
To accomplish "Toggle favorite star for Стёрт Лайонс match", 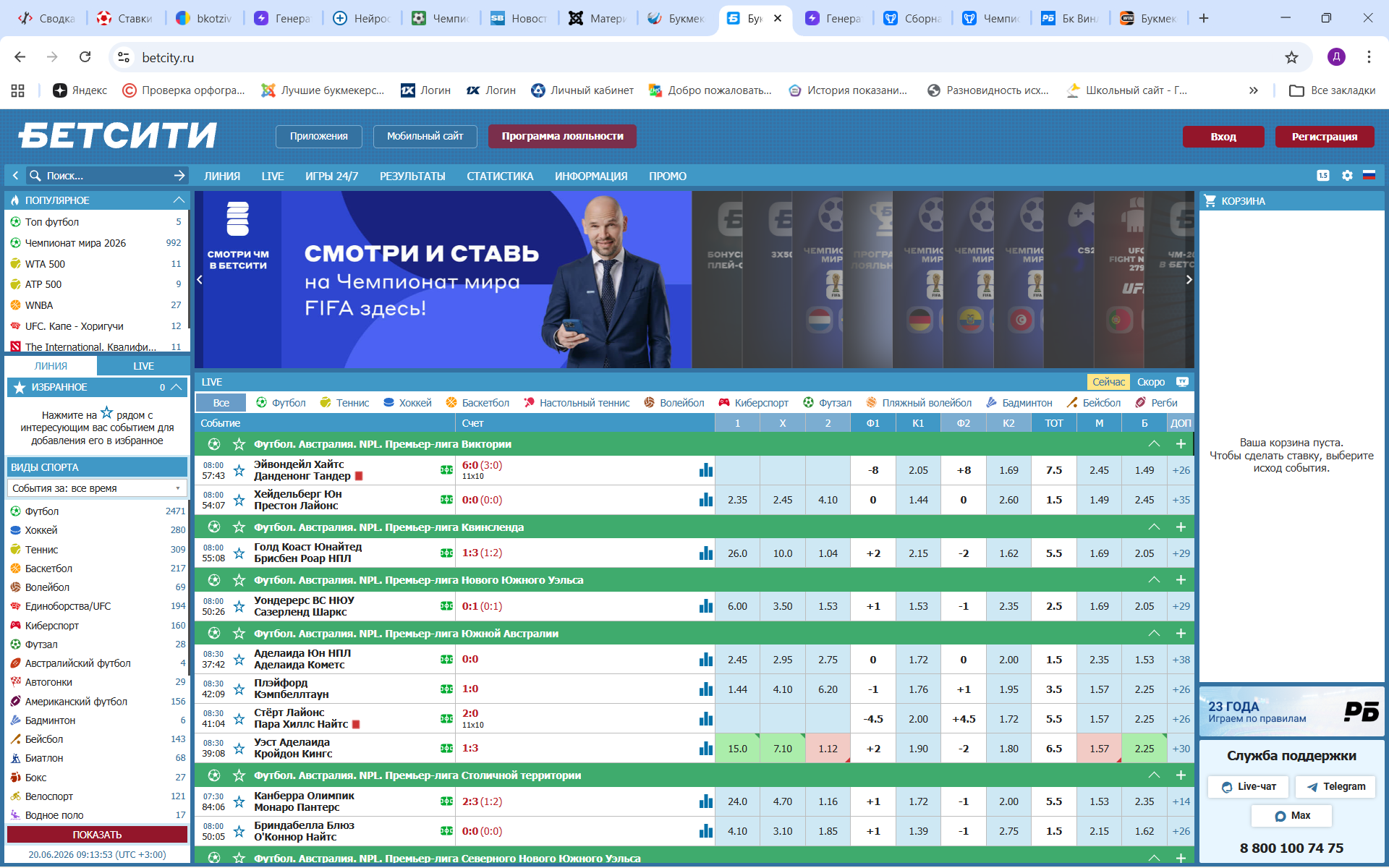I will pyautogui.click(x=239, y=719).
